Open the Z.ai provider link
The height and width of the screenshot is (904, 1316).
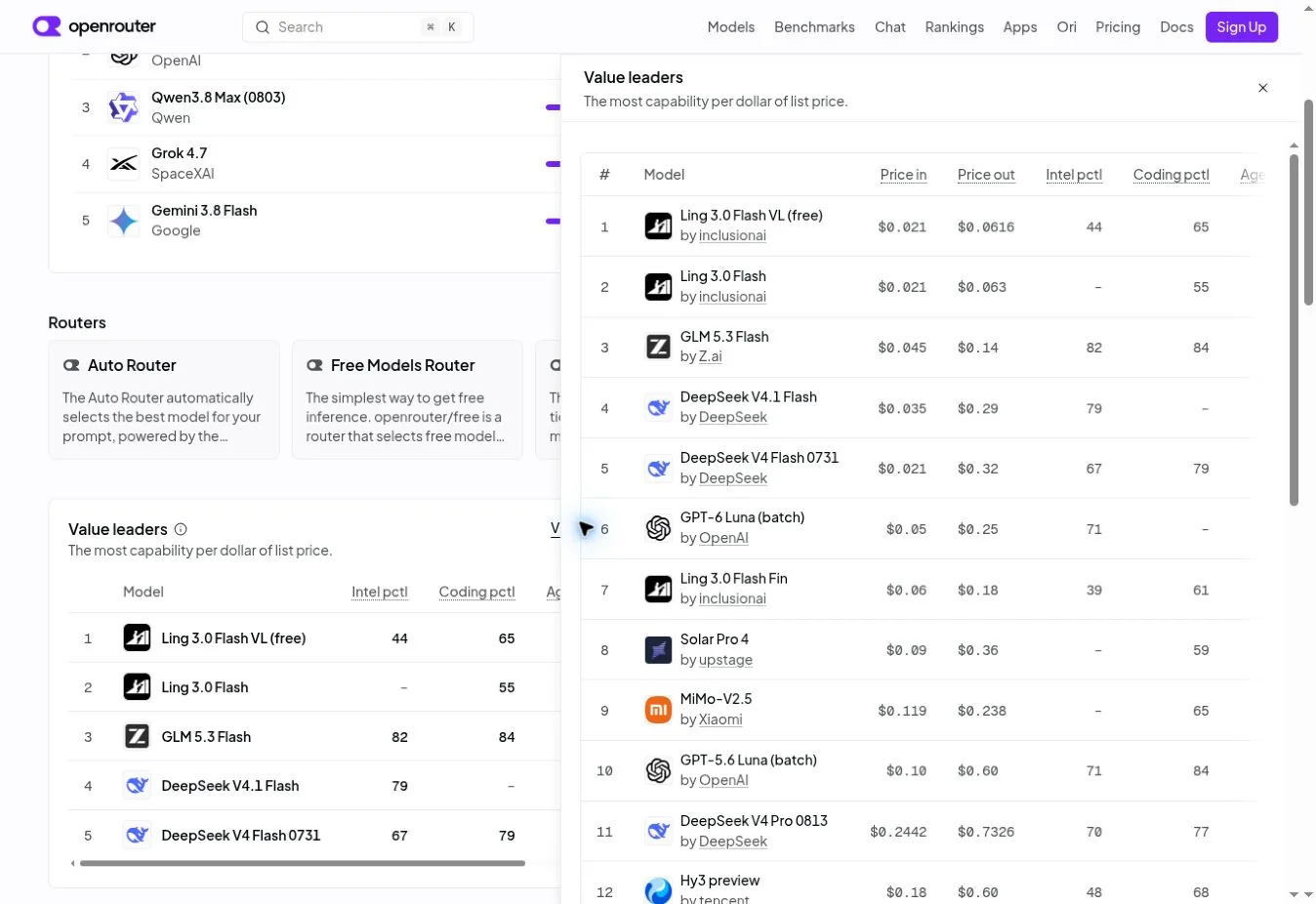pos(711,357)
